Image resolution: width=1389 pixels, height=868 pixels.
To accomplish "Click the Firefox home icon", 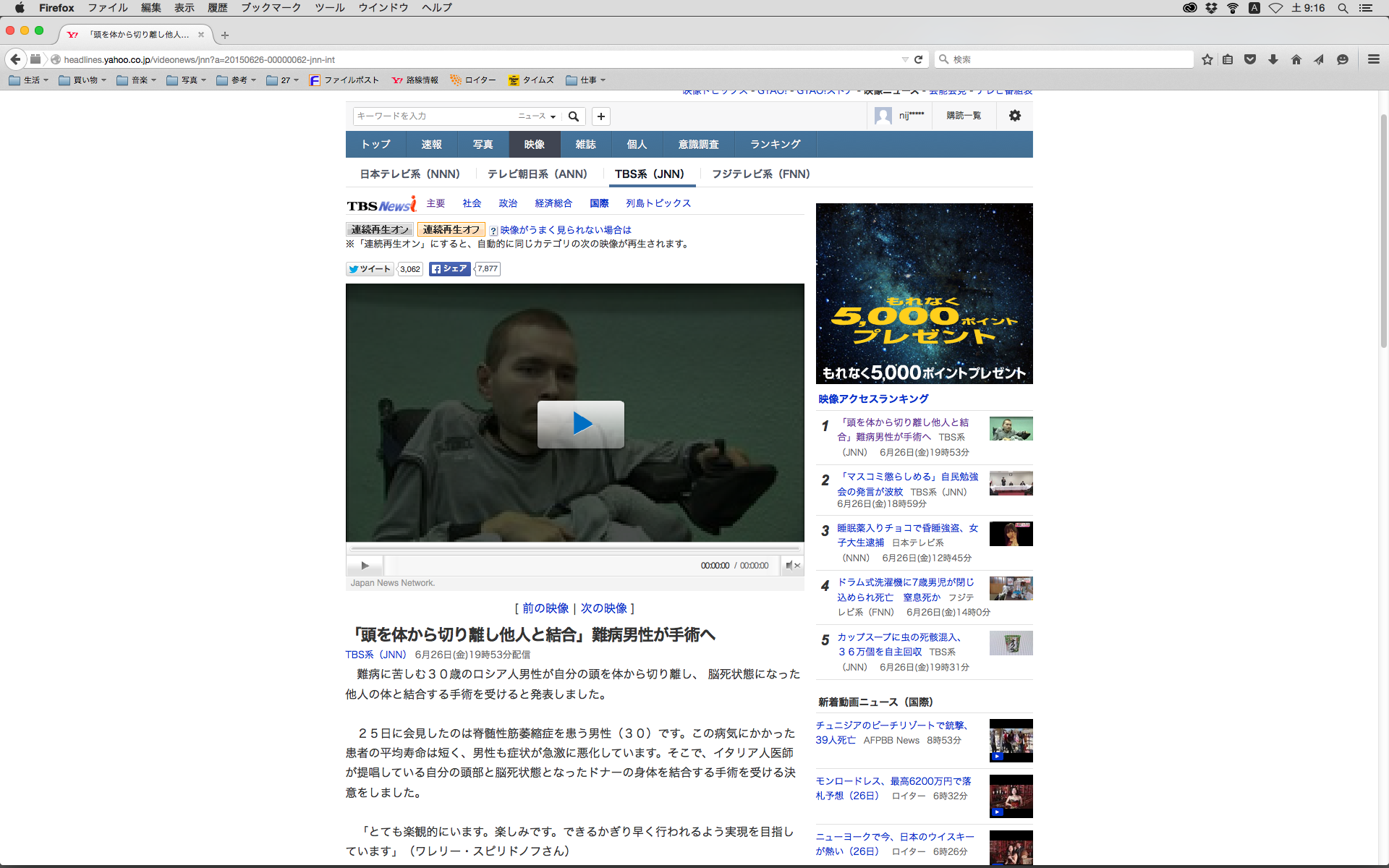I will tap(1296, 59).
